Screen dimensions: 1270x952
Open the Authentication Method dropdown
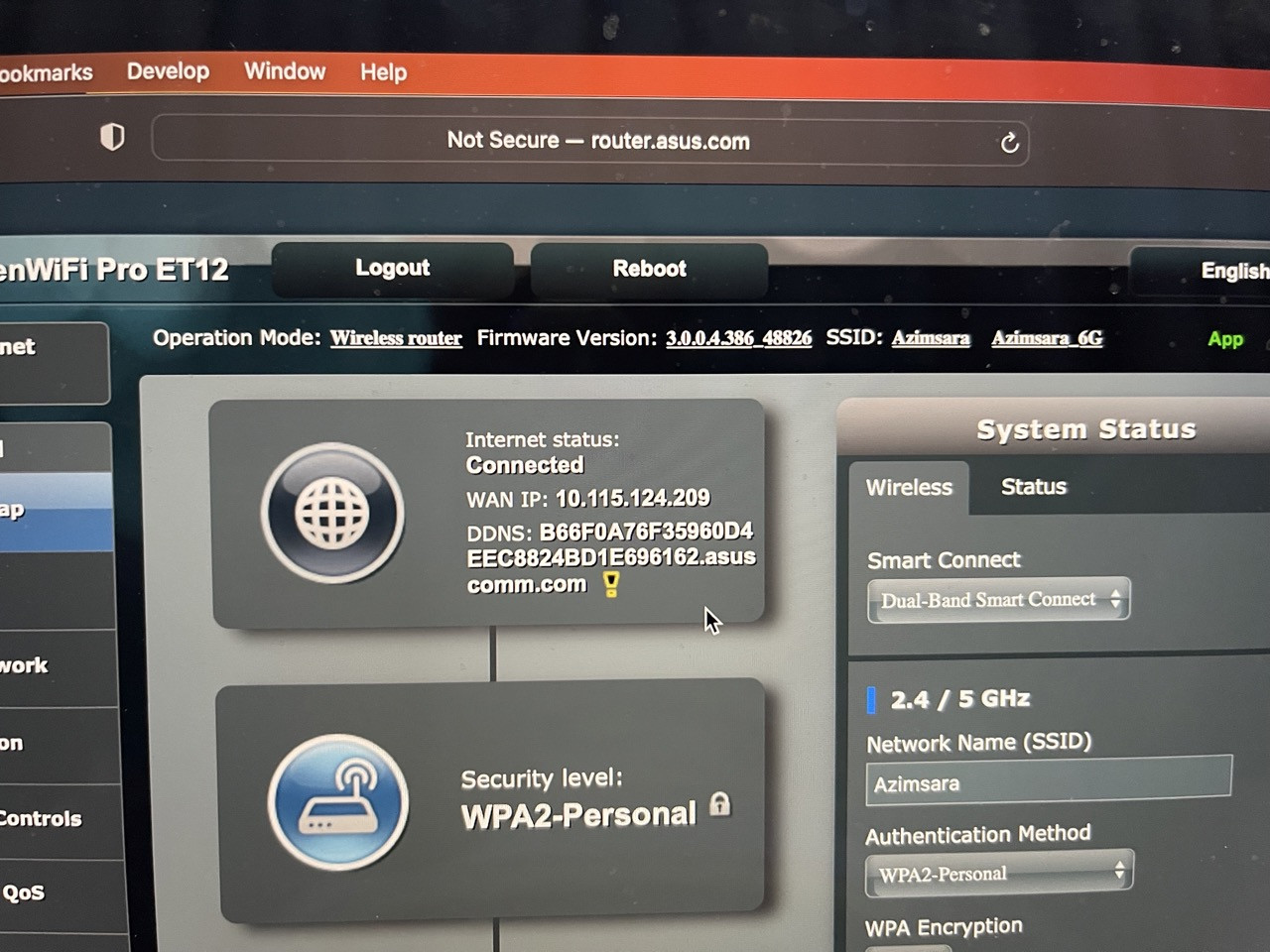[x=999, y=874]
